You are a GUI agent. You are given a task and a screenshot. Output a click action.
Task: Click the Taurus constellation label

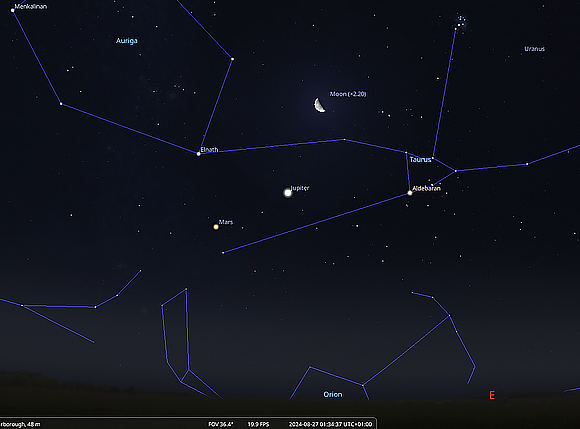421,159
